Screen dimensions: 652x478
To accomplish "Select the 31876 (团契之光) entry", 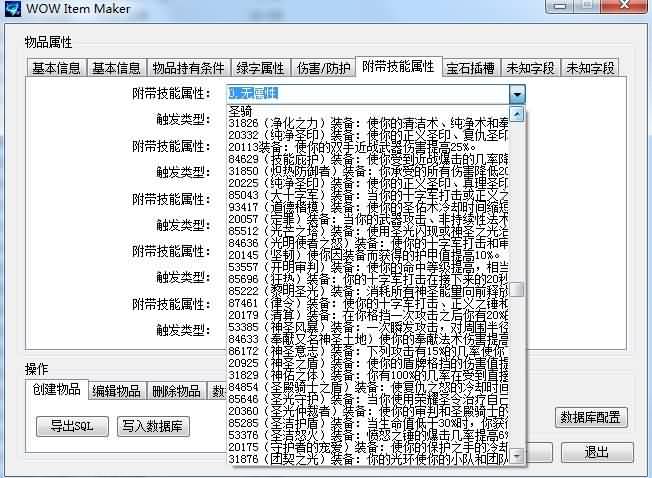I will [368, 459].
